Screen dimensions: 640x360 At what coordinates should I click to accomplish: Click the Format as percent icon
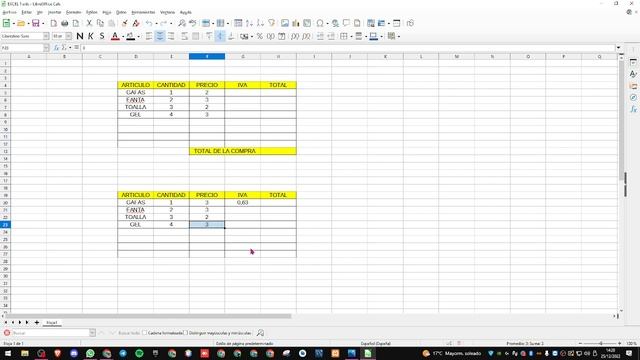(x=260, y=36)
